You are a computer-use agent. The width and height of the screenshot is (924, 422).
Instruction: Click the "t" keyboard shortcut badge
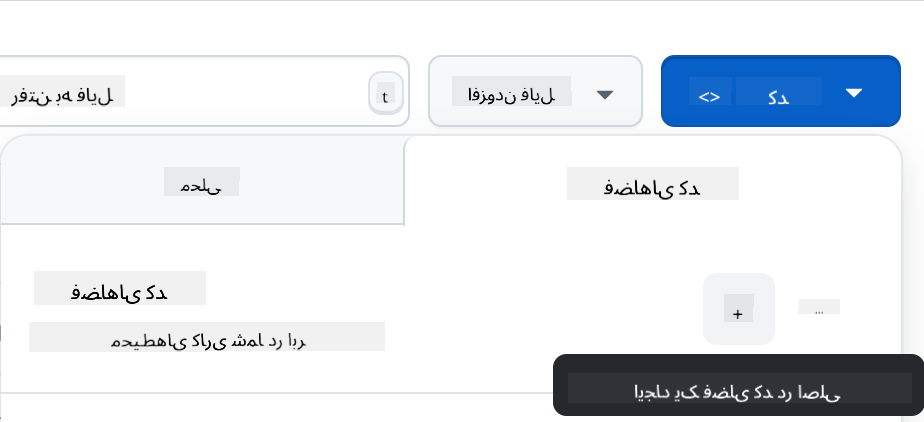385,96
